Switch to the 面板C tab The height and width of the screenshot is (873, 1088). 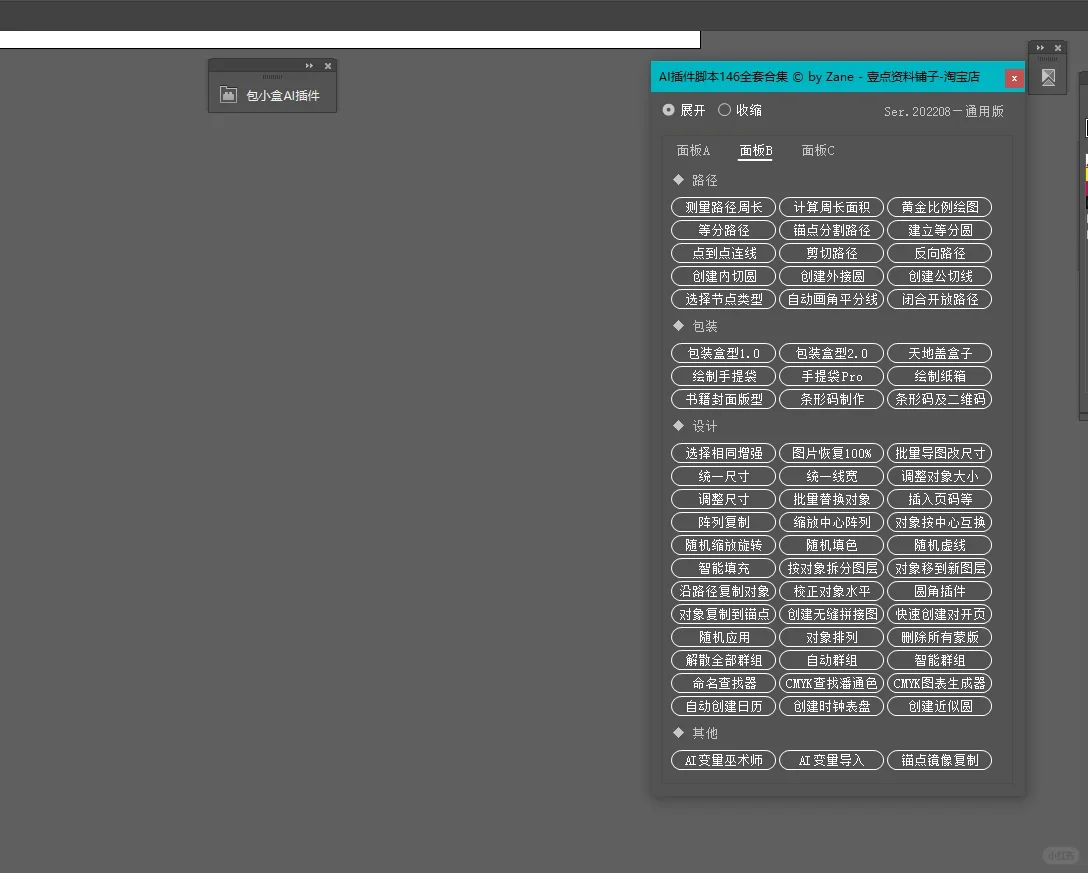(818, 151)
